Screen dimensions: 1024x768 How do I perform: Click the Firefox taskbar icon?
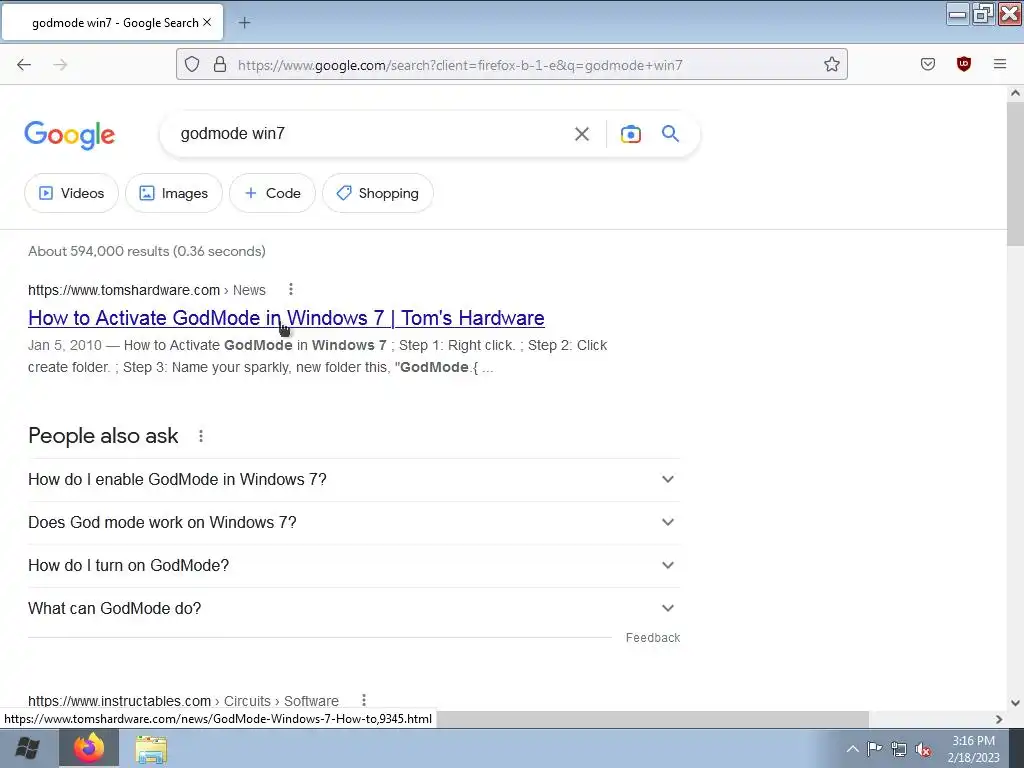[89, 748]
